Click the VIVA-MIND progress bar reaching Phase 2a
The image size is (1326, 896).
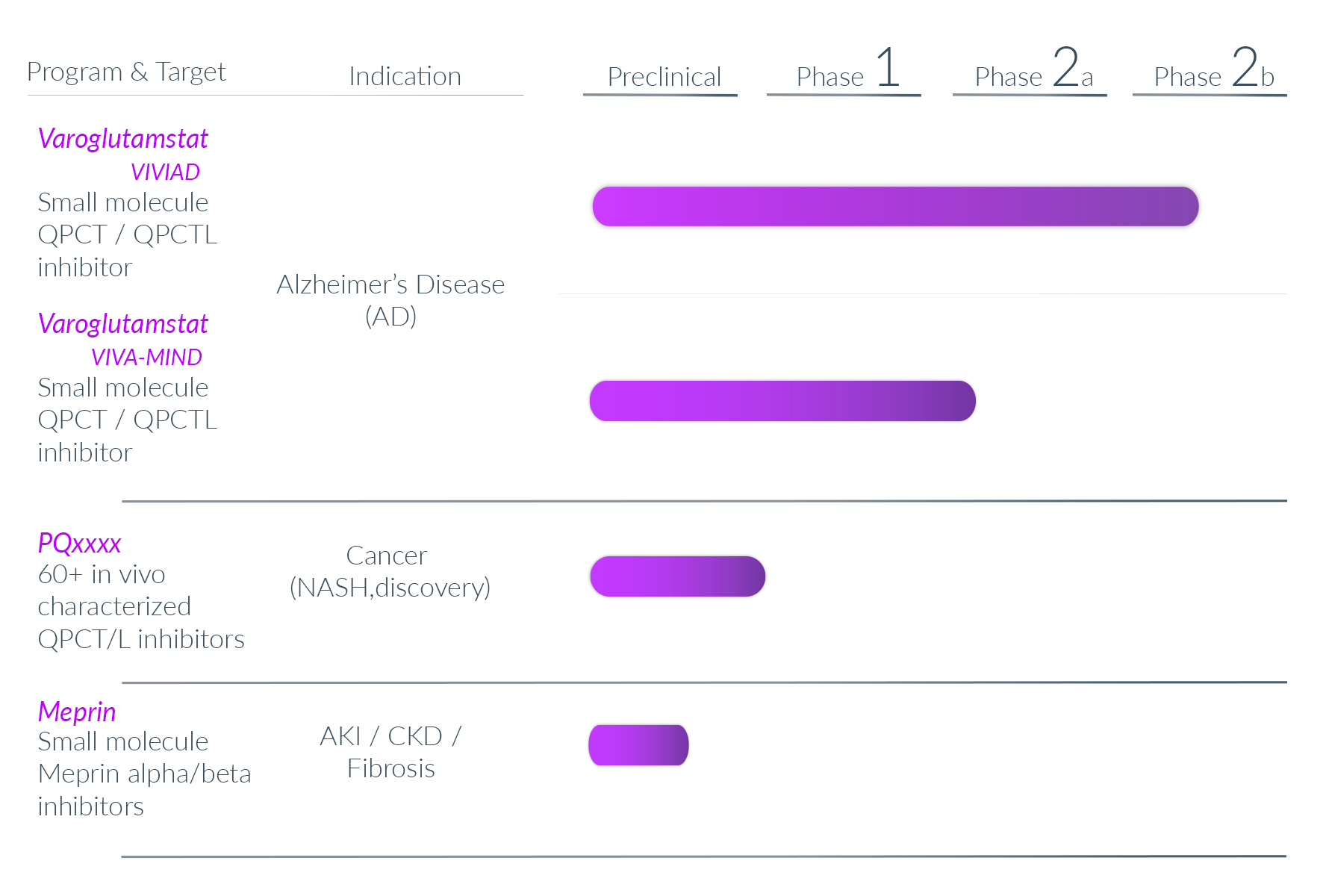[x=782, y=401]
